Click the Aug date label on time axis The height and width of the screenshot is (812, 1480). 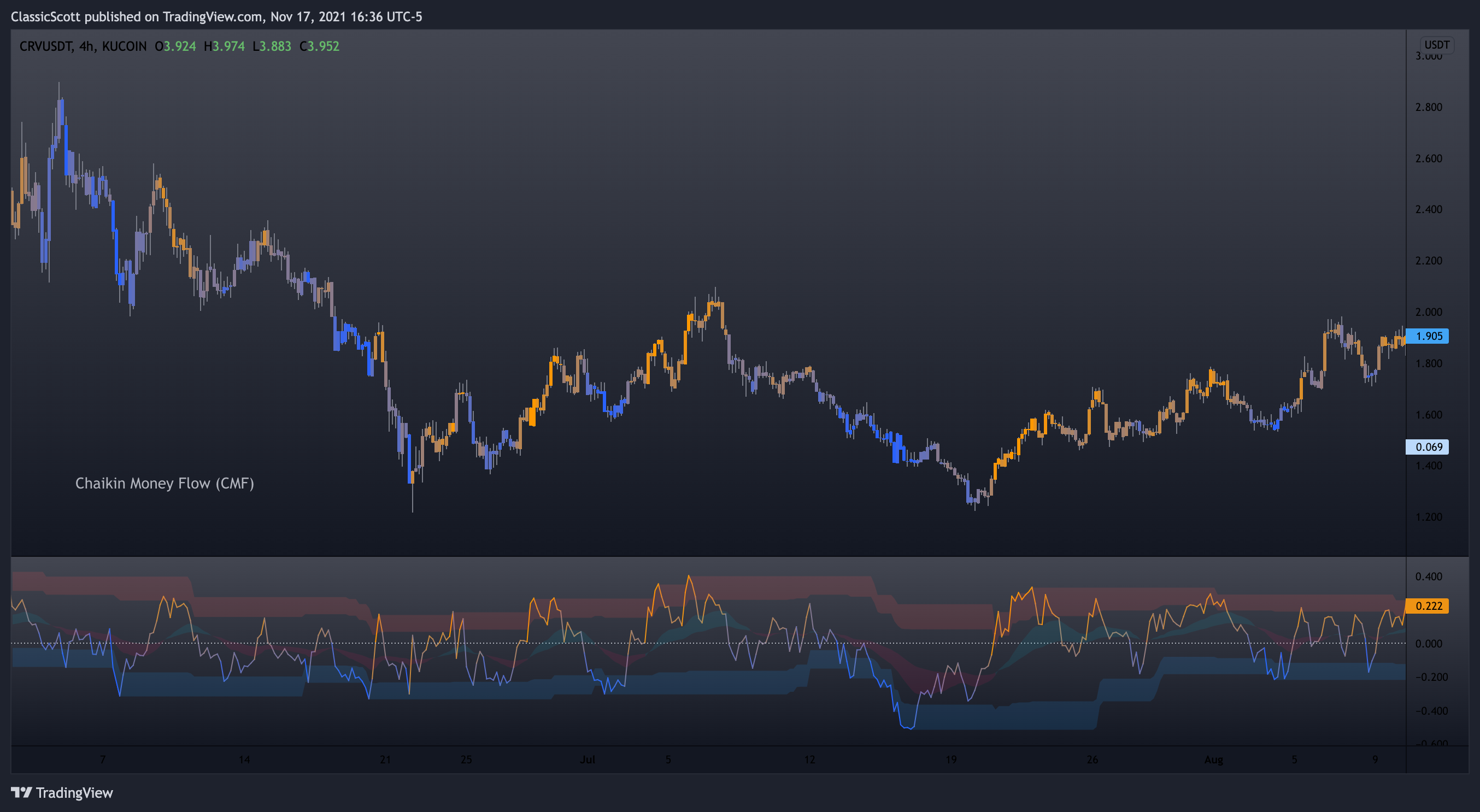pyautogui.click(x=1214, y=760)
